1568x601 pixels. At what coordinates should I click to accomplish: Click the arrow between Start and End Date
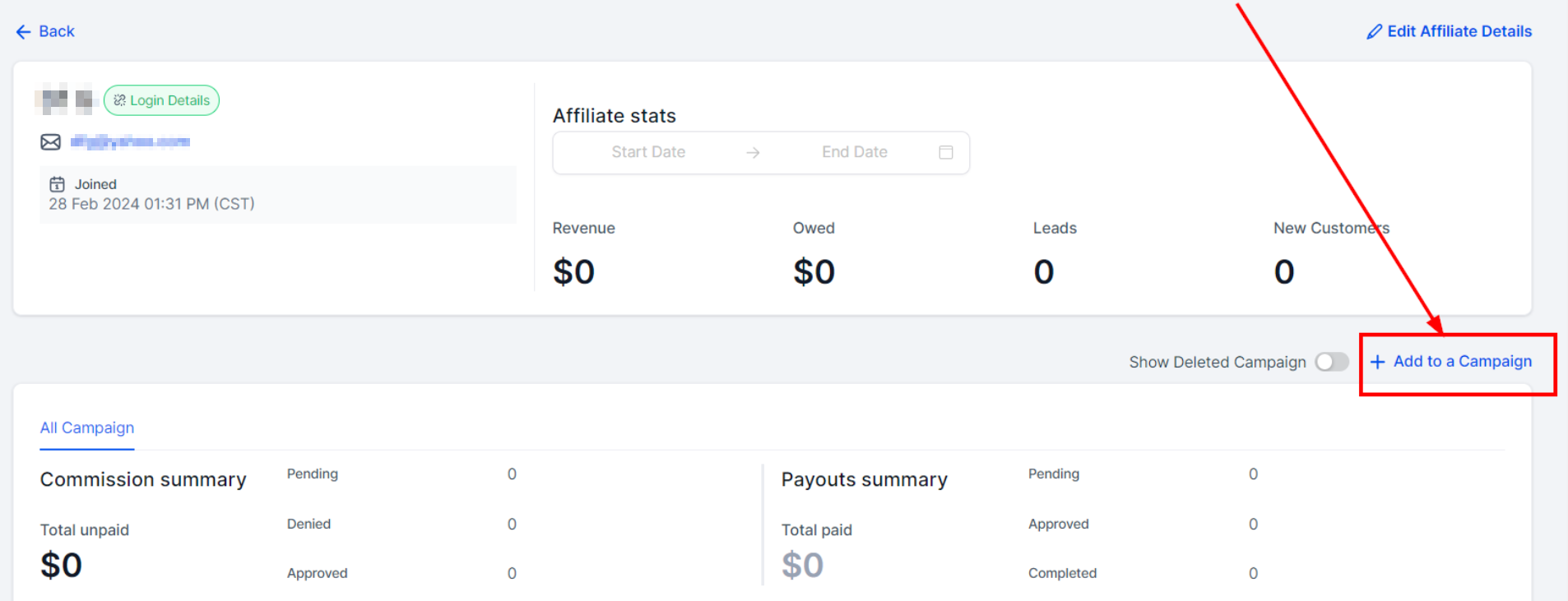click(753, 153)
